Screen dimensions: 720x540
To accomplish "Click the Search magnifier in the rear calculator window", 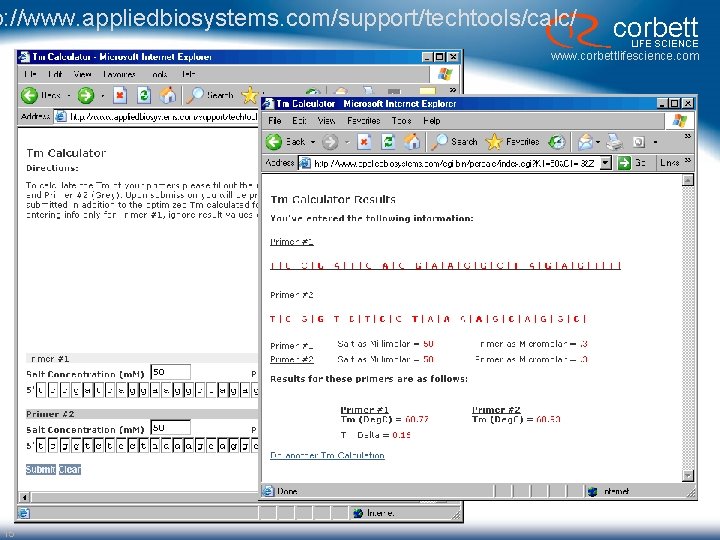I will (x=195, y=96).
